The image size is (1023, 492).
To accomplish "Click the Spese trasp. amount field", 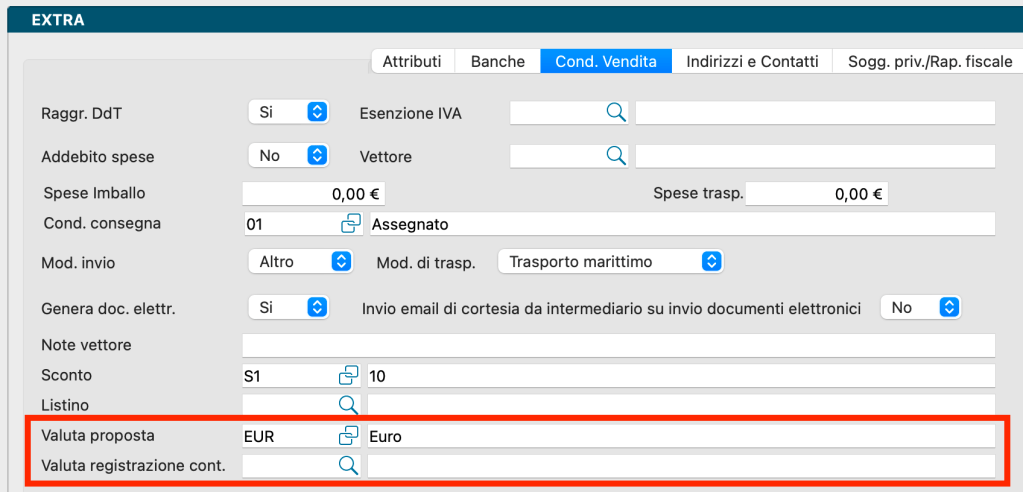I will 816,194.
